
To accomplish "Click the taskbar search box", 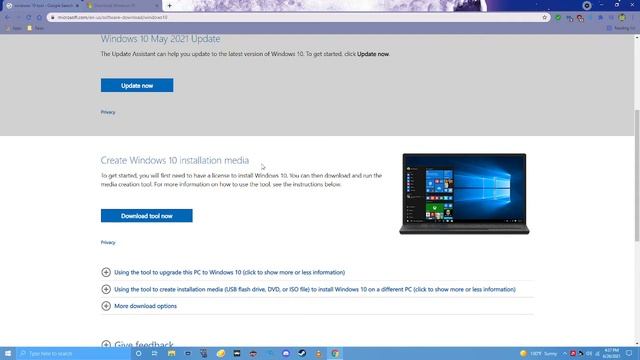I will tap(73, 353).
